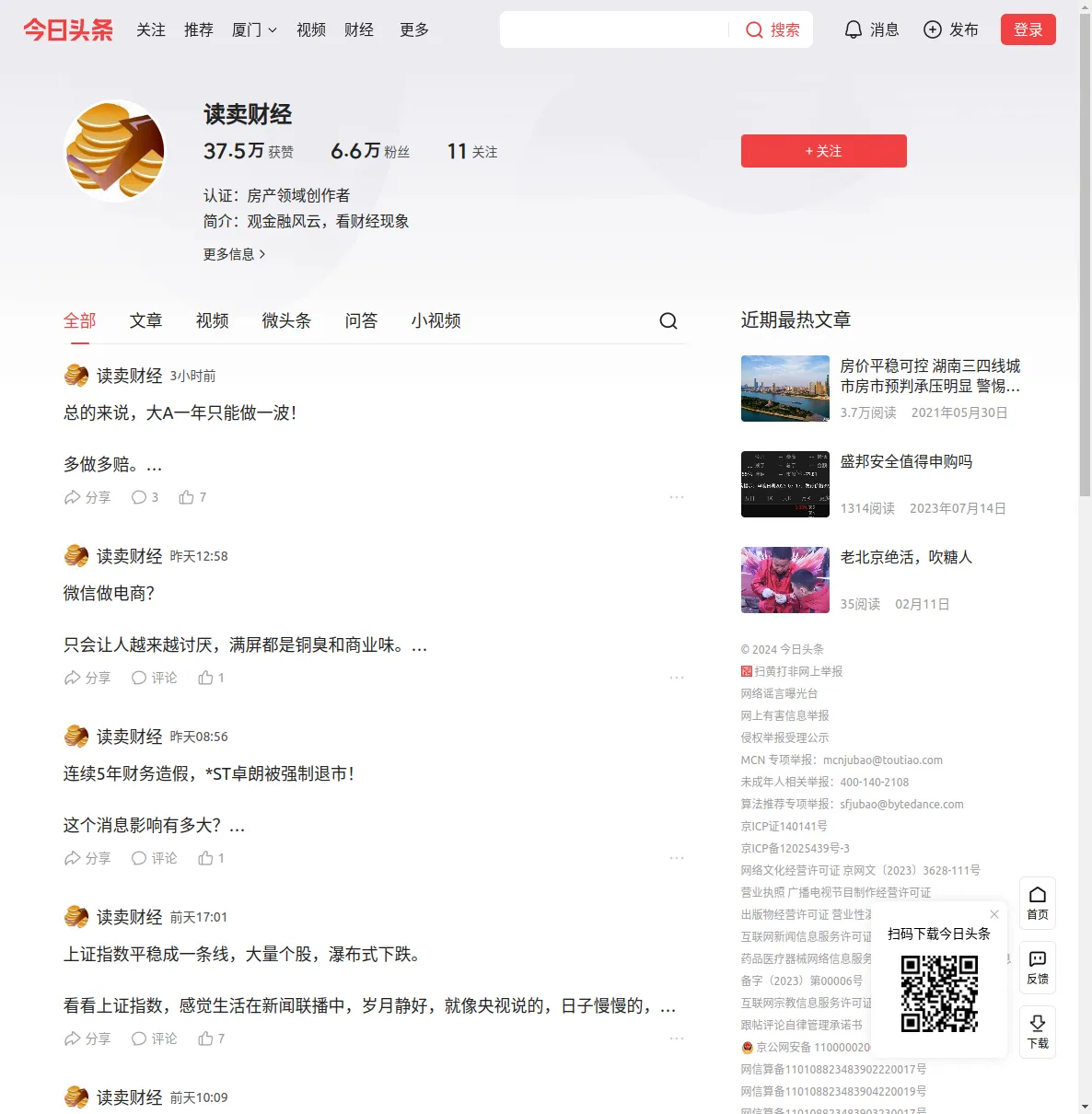Open the 吹糖人 article thumbnail
The height and width of the screenshot is (1114, 1092).
(x=785, y=580)
